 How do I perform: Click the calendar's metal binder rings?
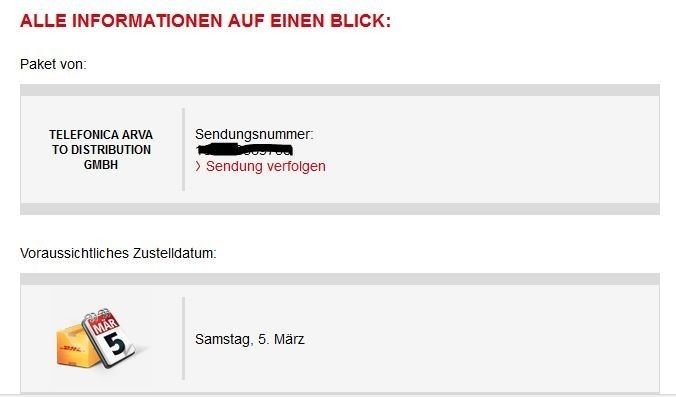point(98,314)
